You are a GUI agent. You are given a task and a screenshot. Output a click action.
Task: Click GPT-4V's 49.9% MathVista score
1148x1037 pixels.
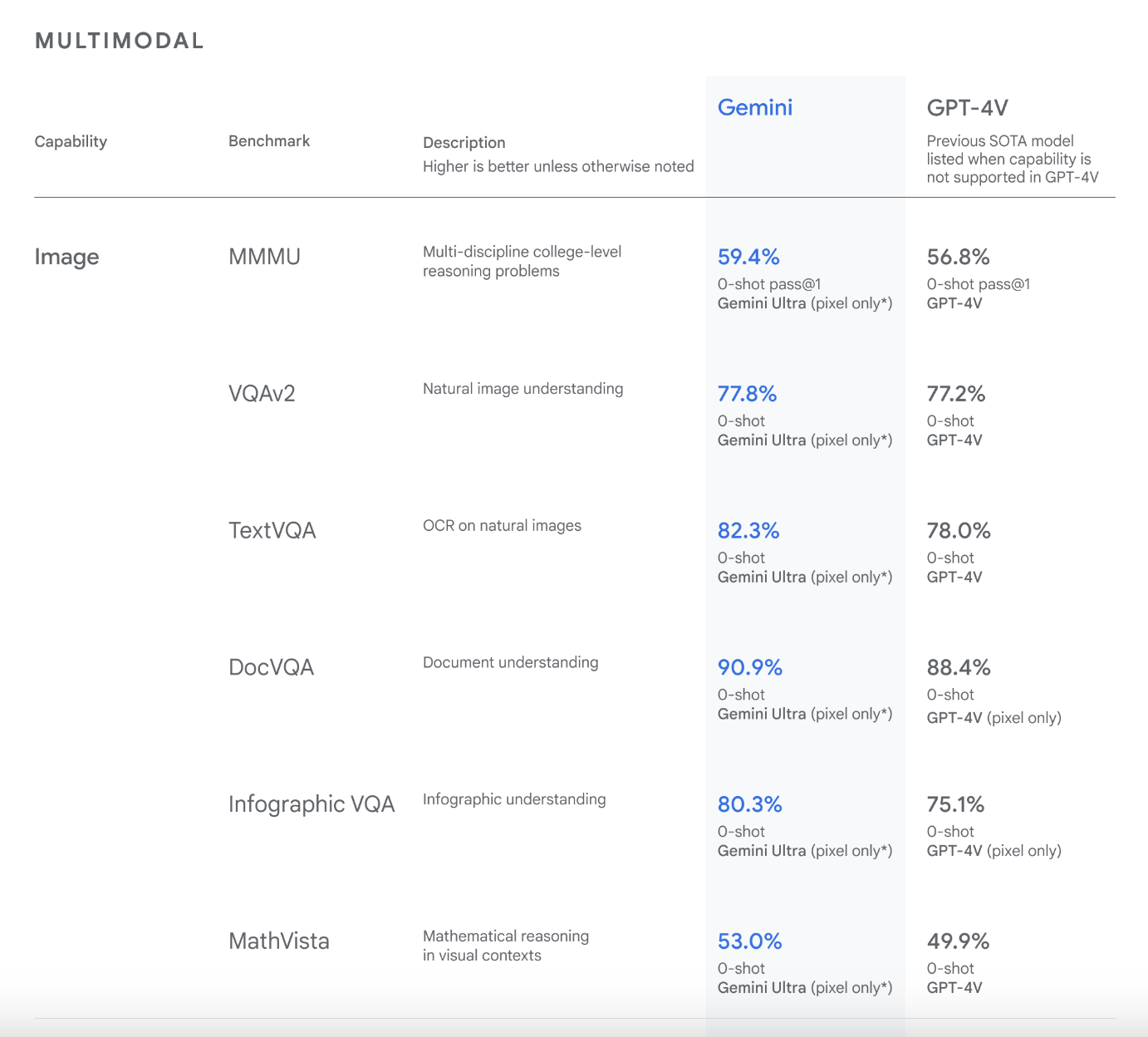click(x=958, y=941)
